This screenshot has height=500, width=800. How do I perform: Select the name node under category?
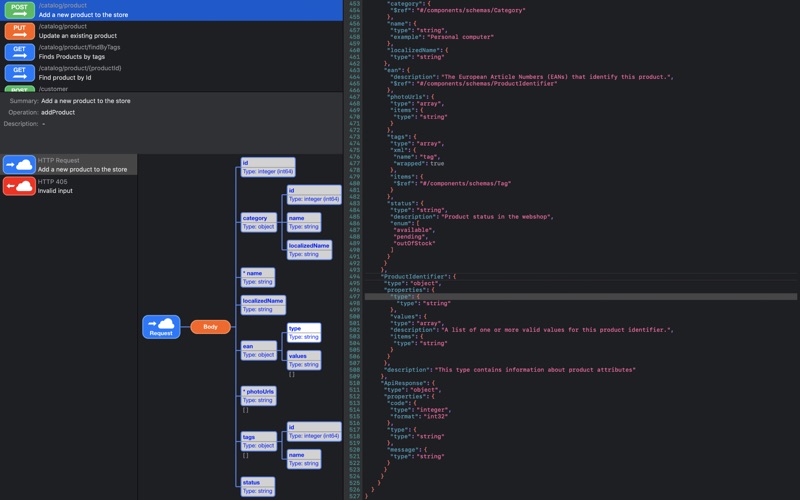pos(304,222)
